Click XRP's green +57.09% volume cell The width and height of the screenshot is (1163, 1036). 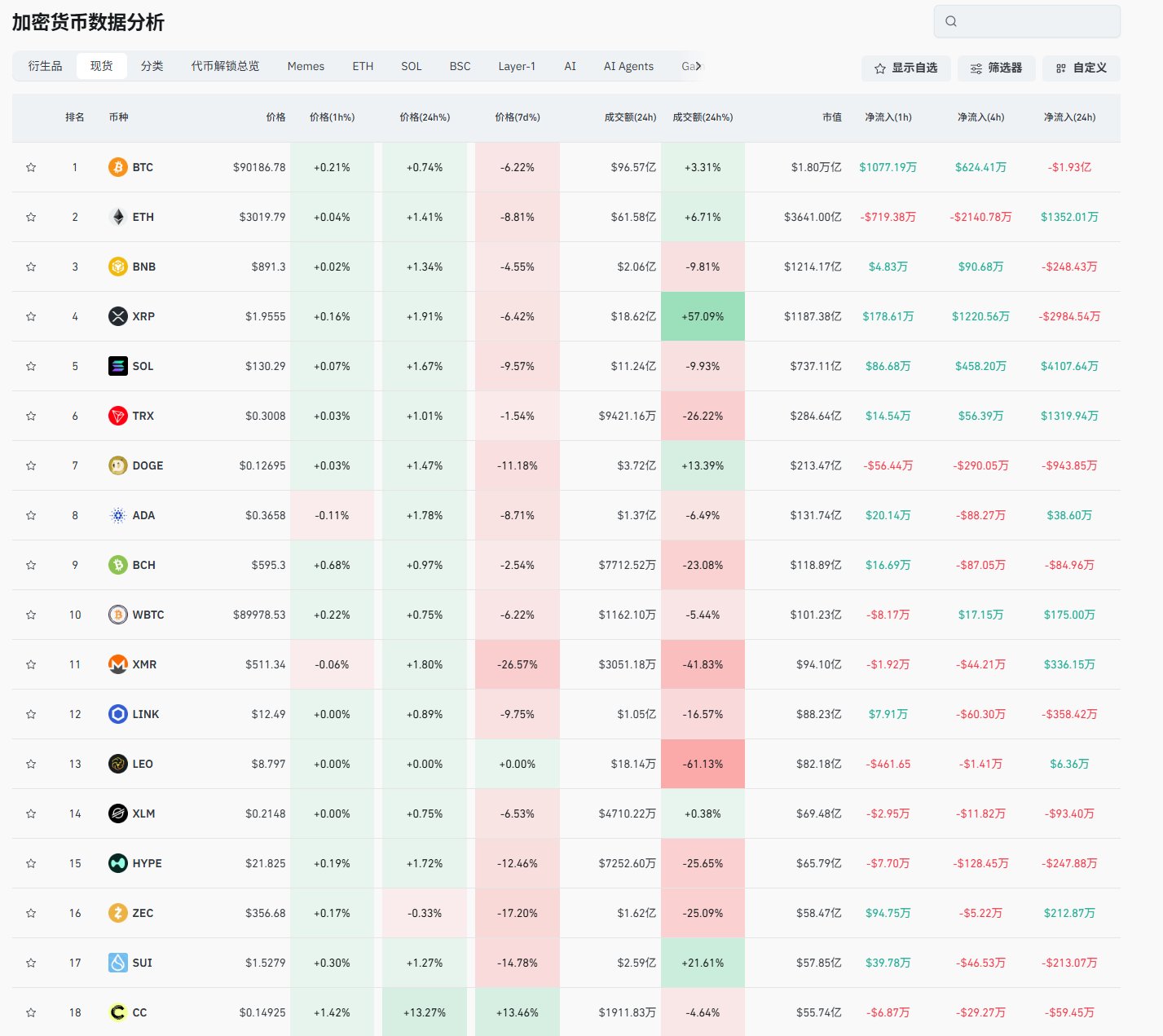703,316
